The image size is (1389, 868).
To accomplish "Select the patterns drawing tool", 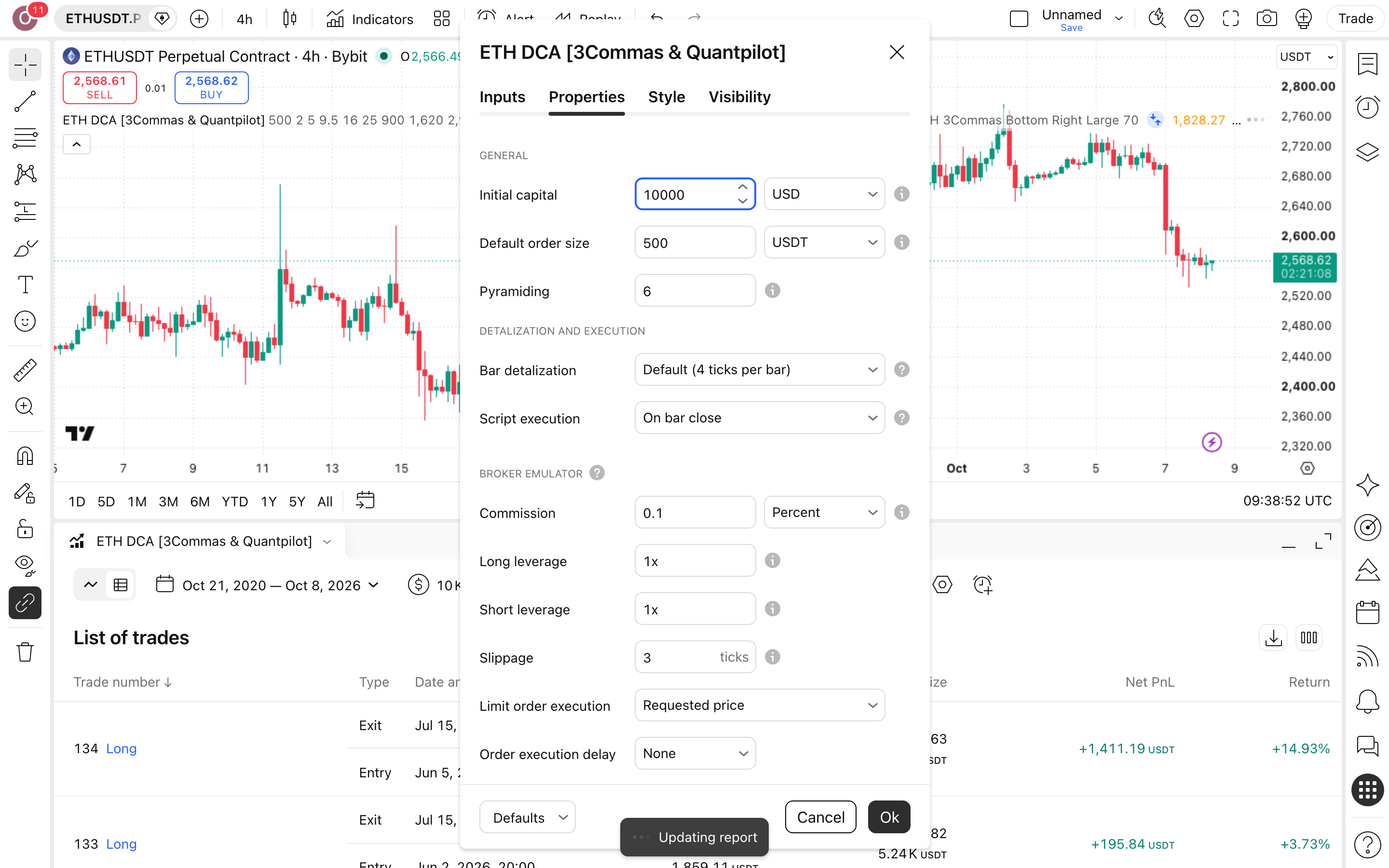I will click(x=25, y=175).
